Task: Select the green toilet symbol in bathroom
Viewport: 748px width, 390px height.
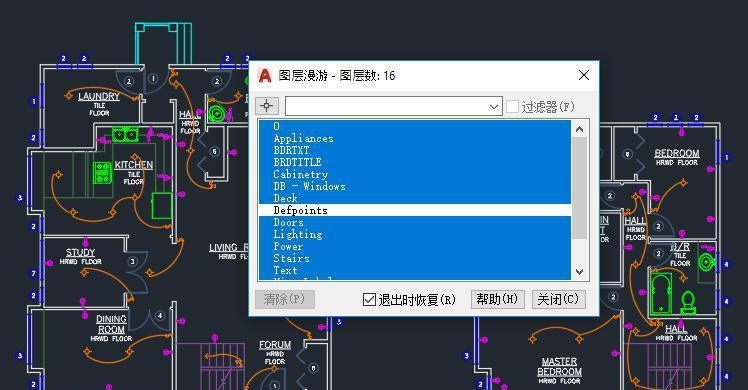Action: click(688, 303)
